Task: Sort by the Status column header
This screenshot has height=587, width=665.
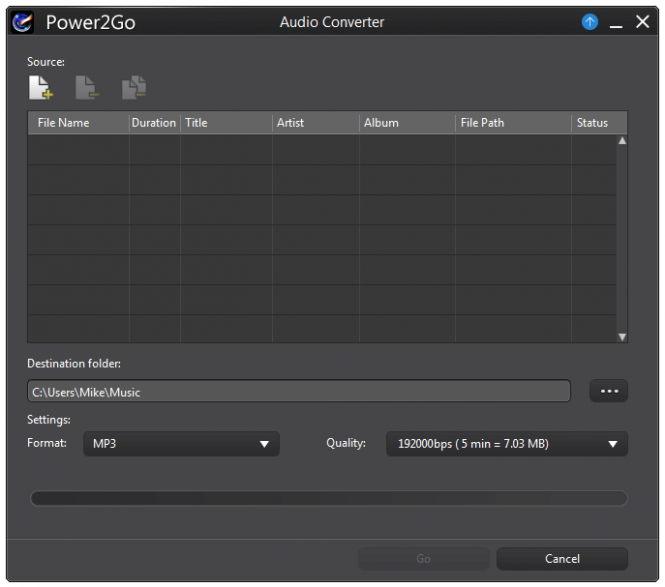Action: 599,123
